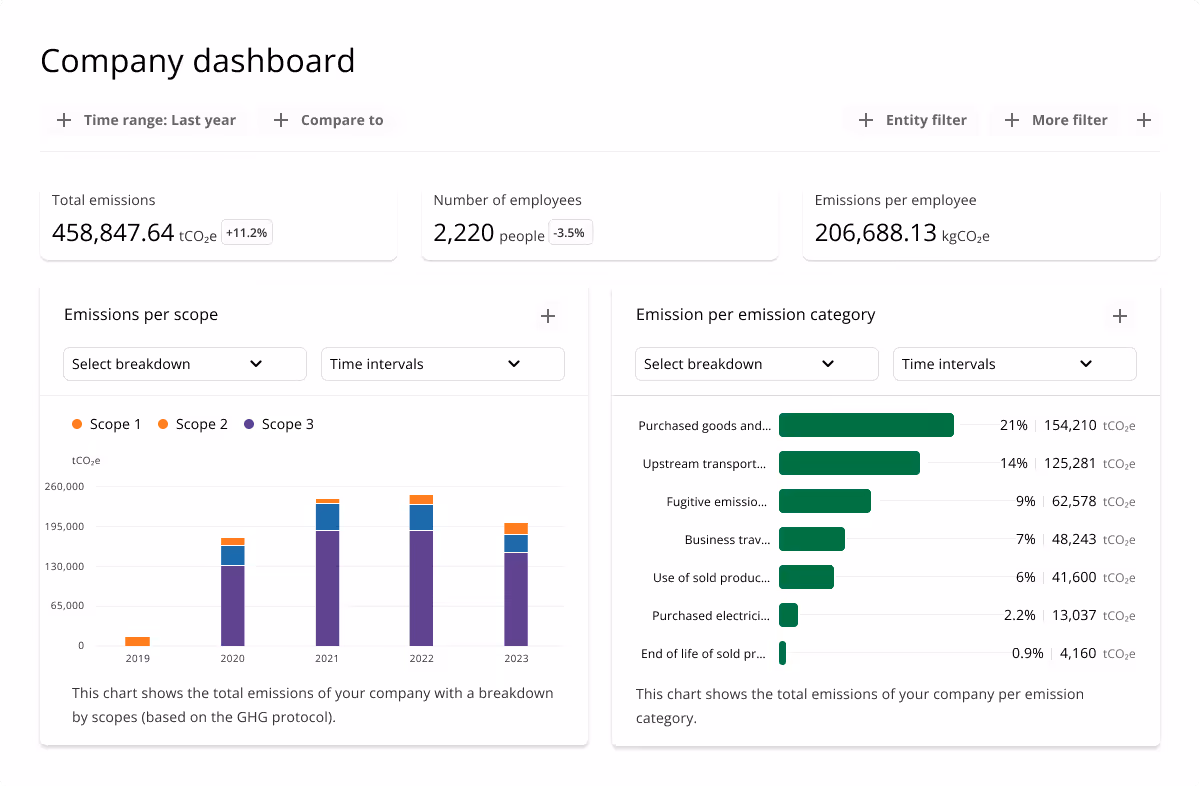This screenshot has height=786, width=1200.
Task: Click the 2022 bar in the scope chart
Action: pyautogui.click(x=421, y=570)
